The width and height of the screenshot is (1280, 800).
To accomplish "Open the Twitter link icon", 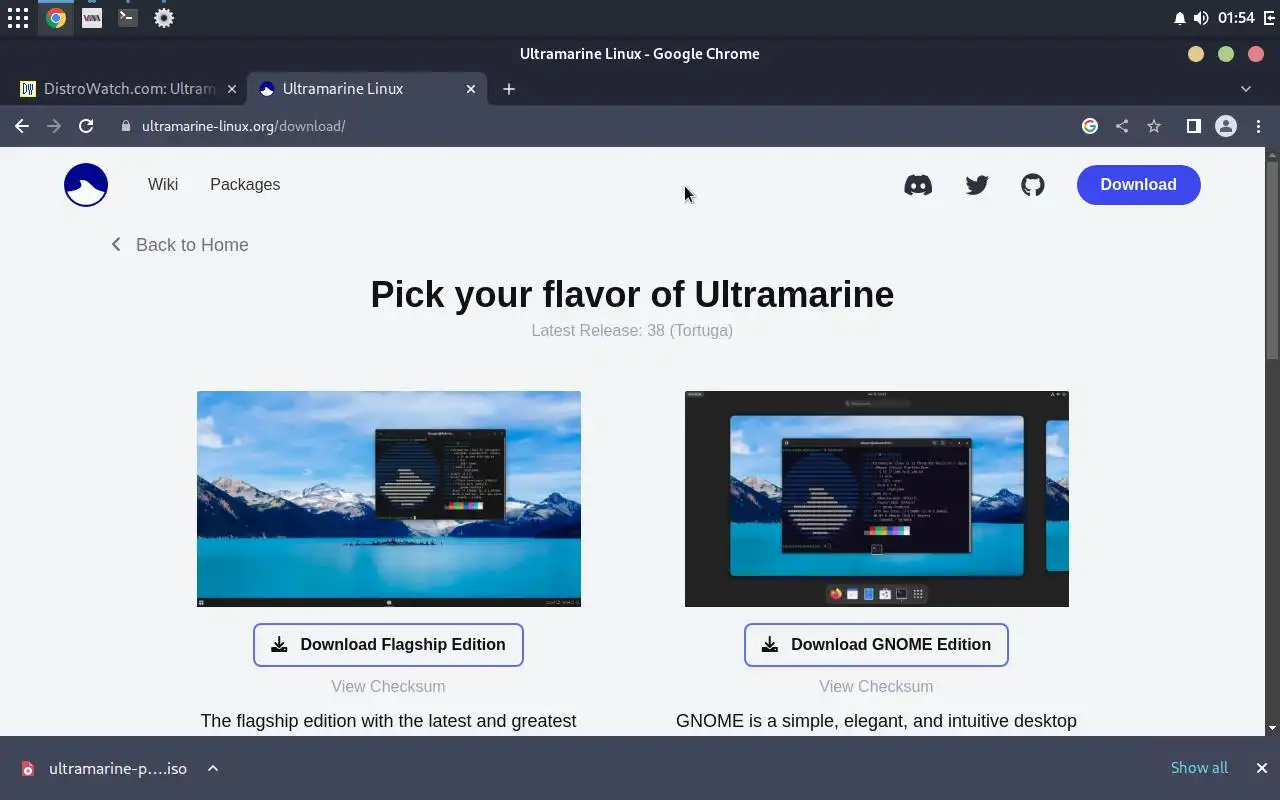I will 977,185.
